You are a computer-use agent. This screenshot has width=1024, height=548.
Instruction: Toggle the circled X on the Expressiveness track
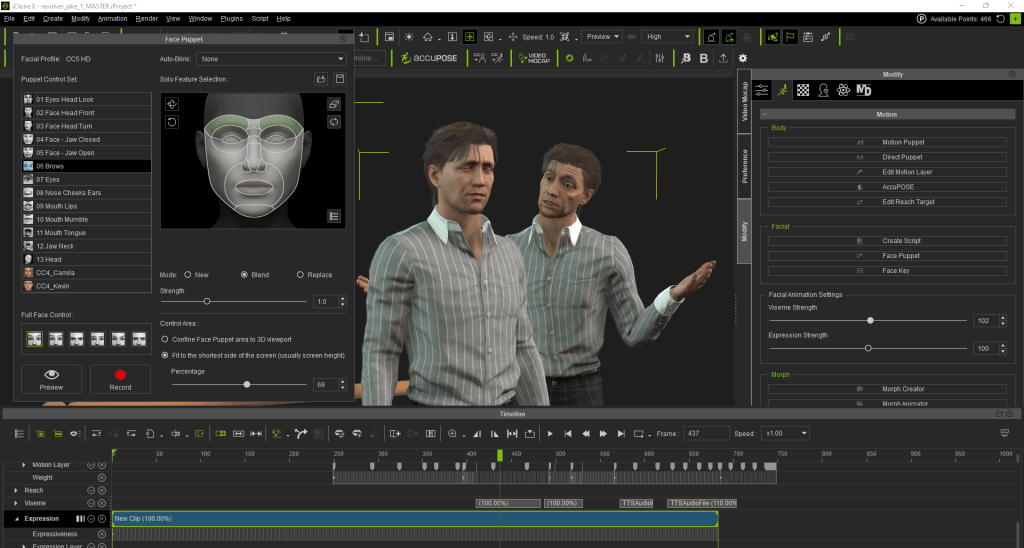click(102, 534)
